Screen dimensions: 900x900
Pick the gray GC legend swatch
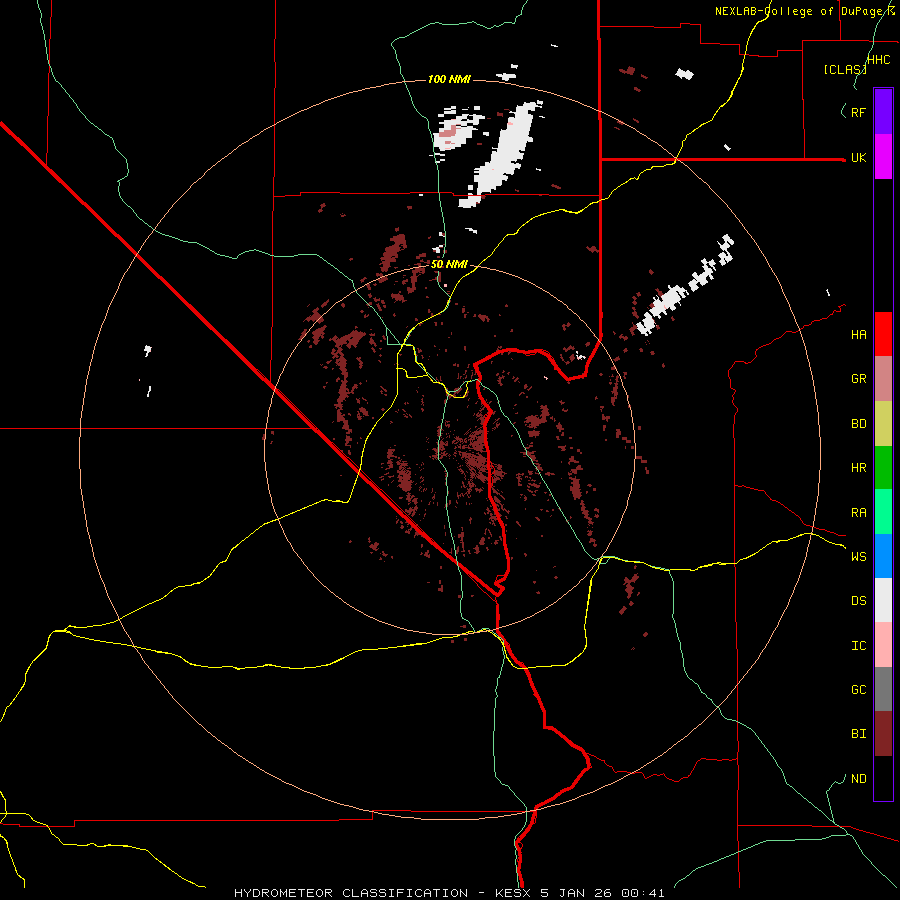pos(883,689)
